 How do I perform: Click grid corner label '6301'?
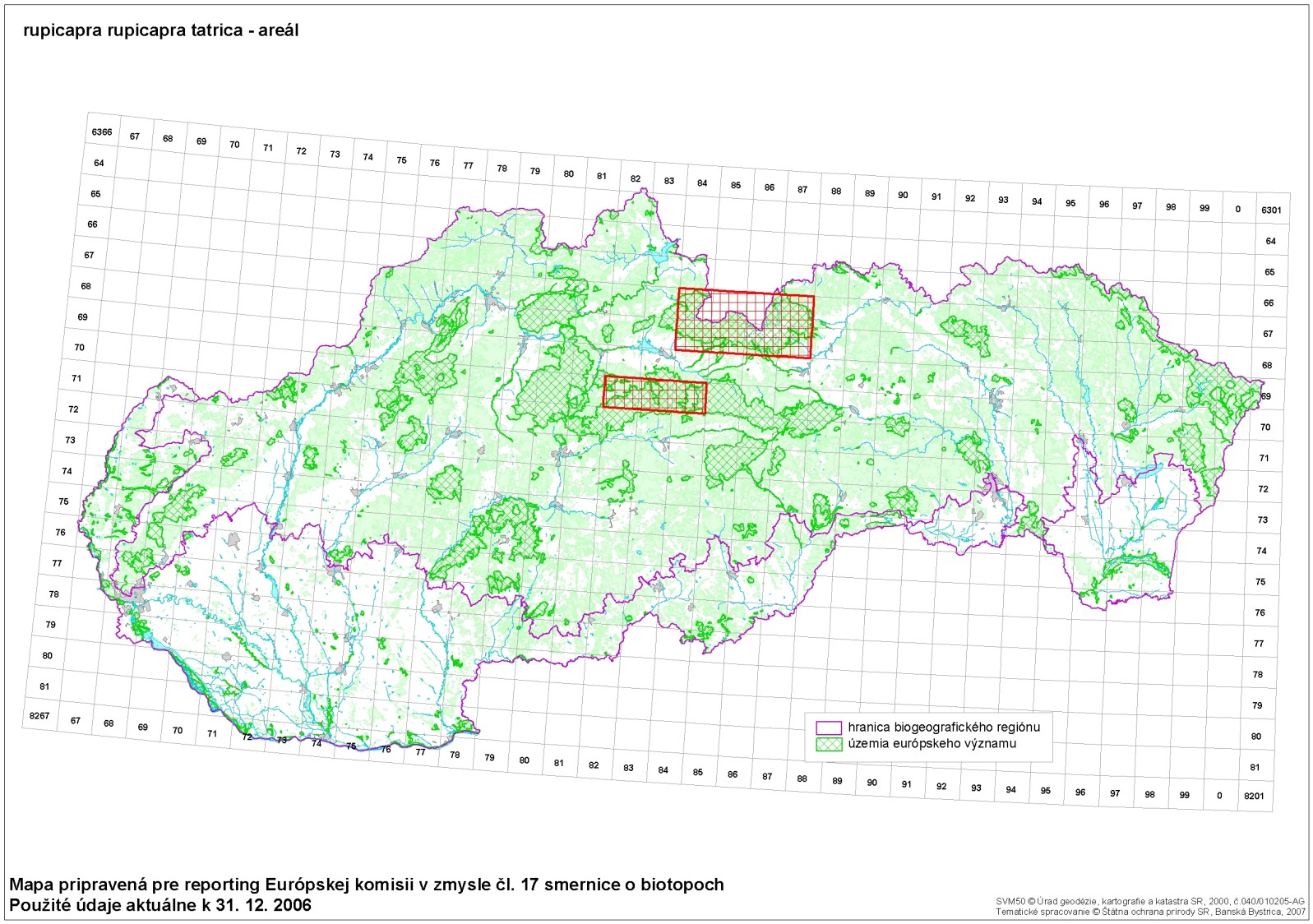pos(1271,210)
